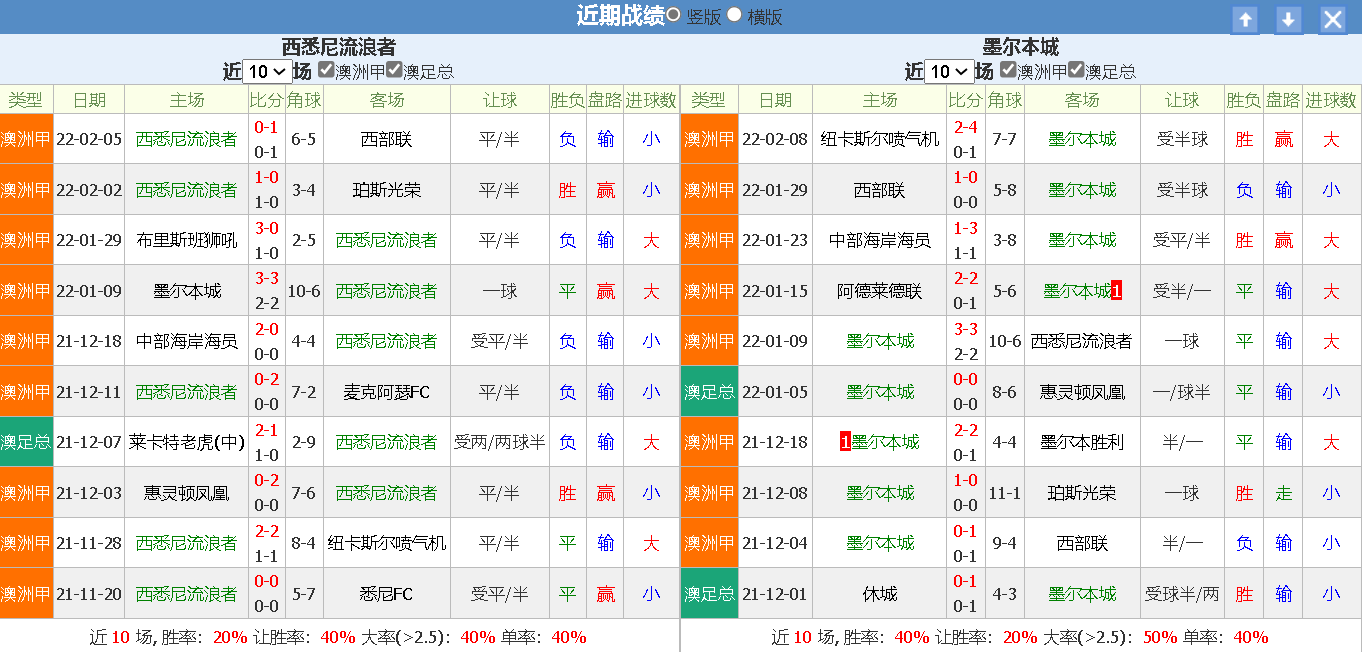Open 惠灵顿凤凰 in 22-01-05 row
This screenshot has height=652, width=1364.
point(1082,392)
